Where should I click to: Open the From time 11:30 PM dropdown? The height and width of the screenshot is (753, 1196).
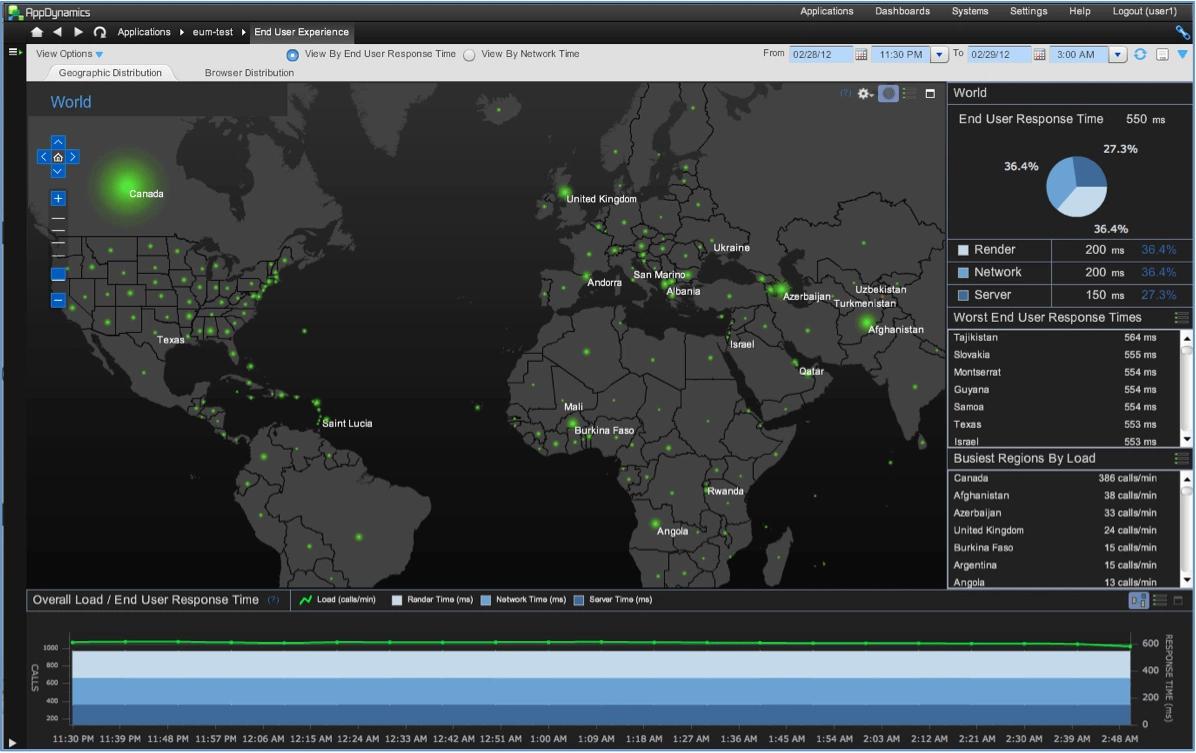point(939,55)
